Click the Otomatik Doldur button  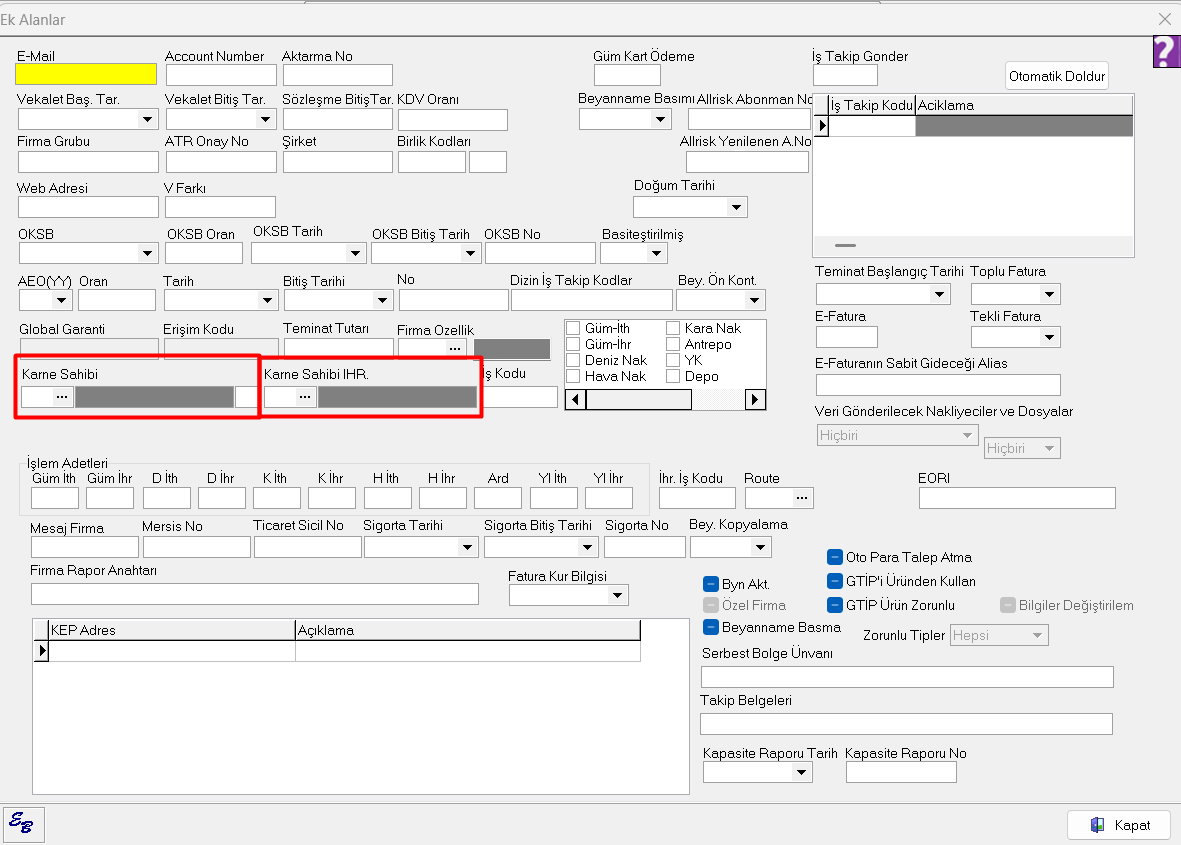(1057, 77)
